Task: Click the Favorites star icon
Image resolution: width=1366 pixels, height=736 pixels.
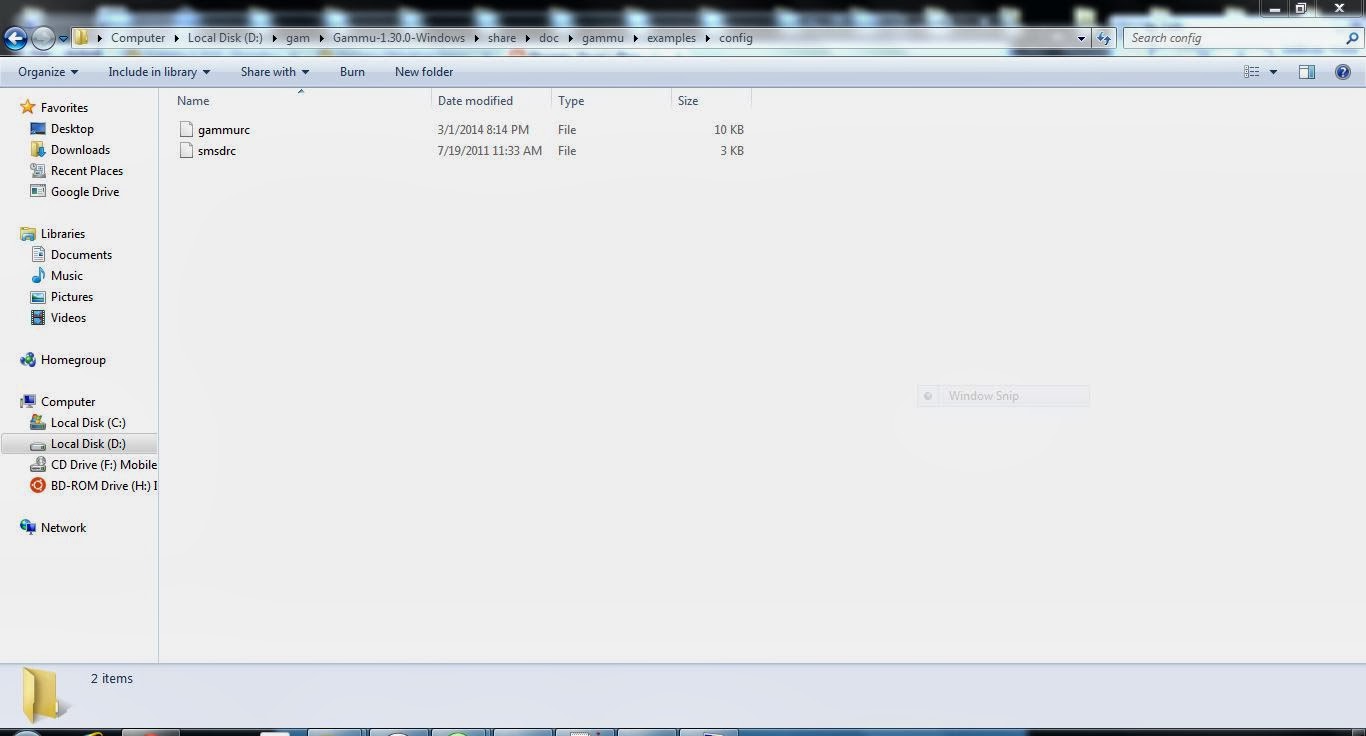Action: 28,107
